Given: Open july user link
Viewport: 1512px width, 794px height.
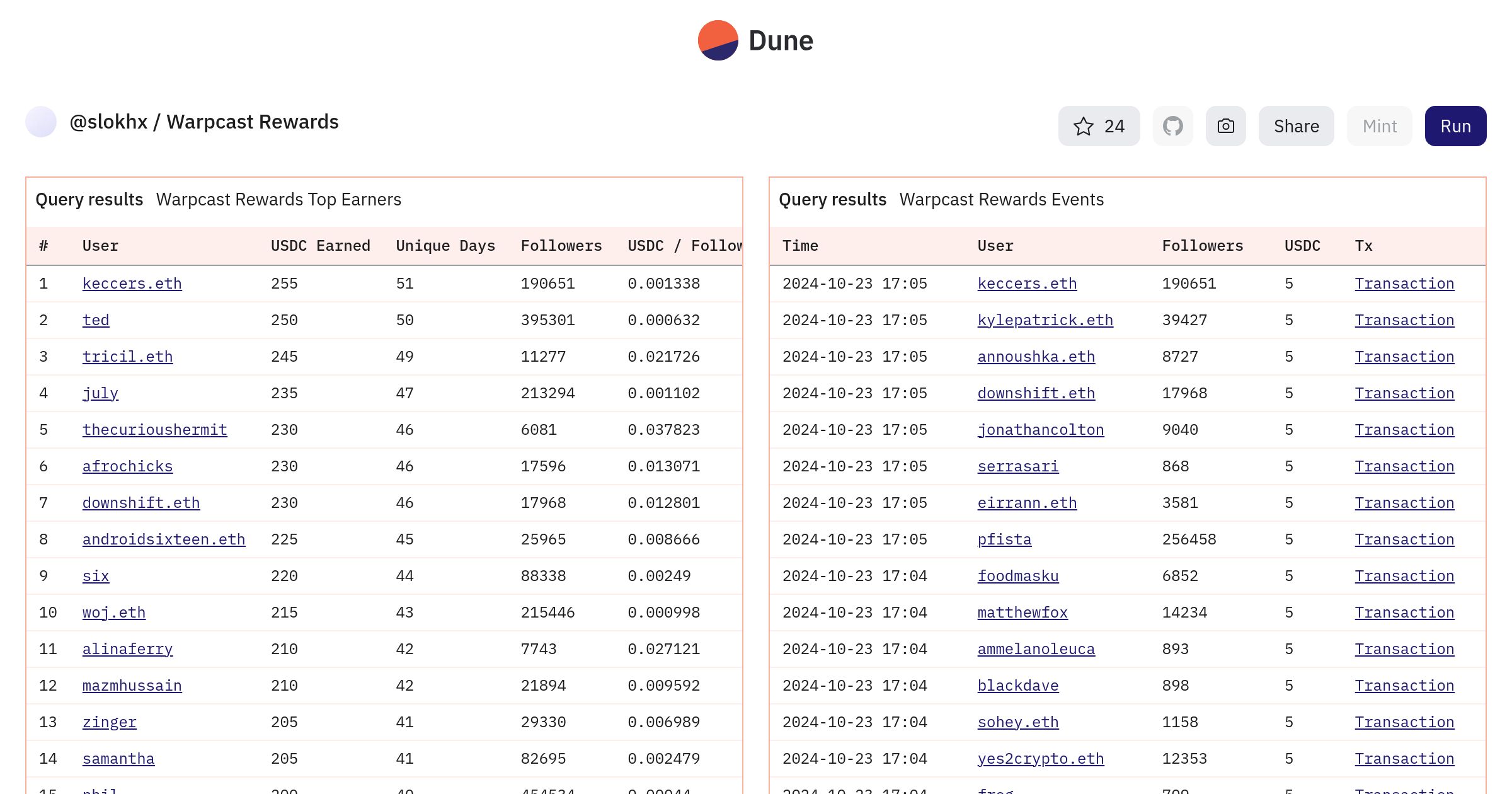Looking at the screenshot, I should (100, 393).
